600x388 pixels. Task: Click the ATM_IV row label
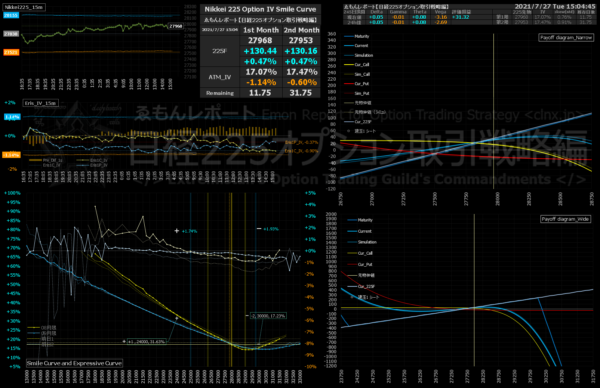(x=220, y=77)
